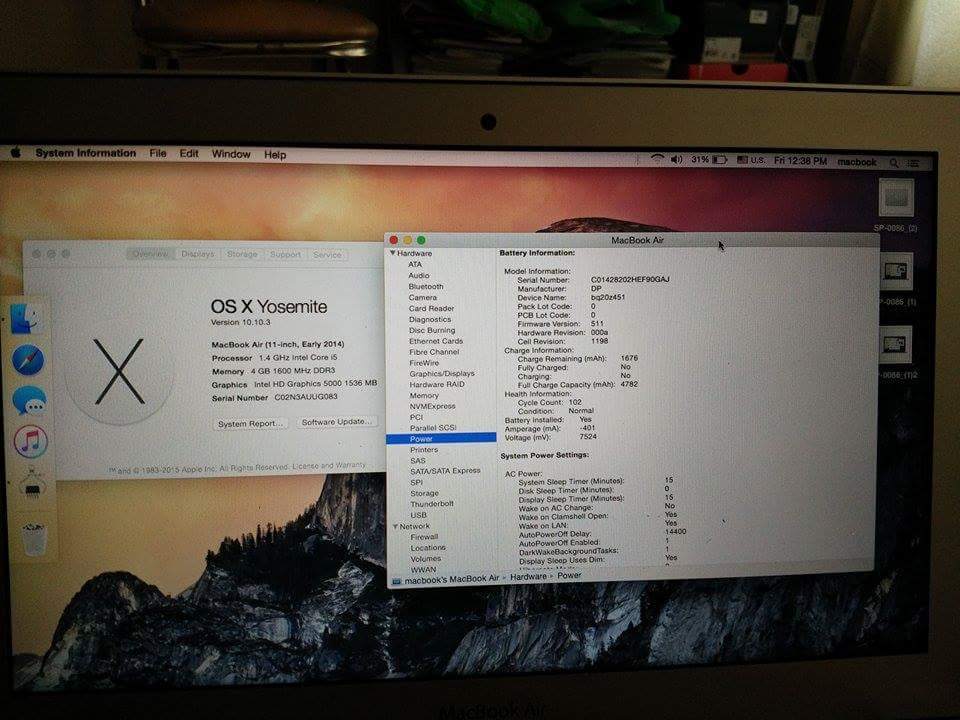Click the System Report... button
The height and width of the screenshot is (720, 960).
tap(250, 424)
